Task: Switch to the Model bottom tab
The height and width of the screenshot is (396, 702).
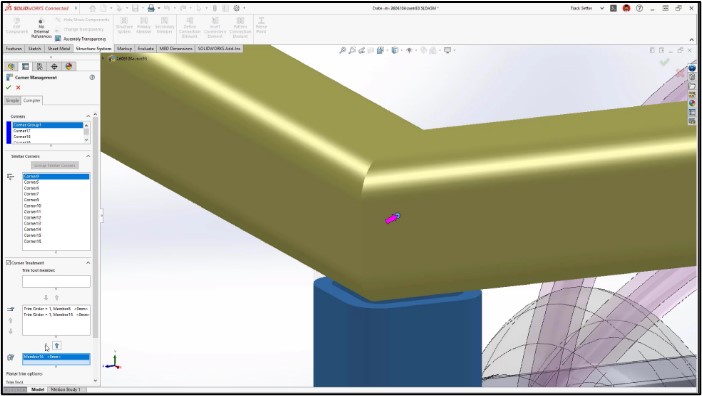Action: point(38,390)
